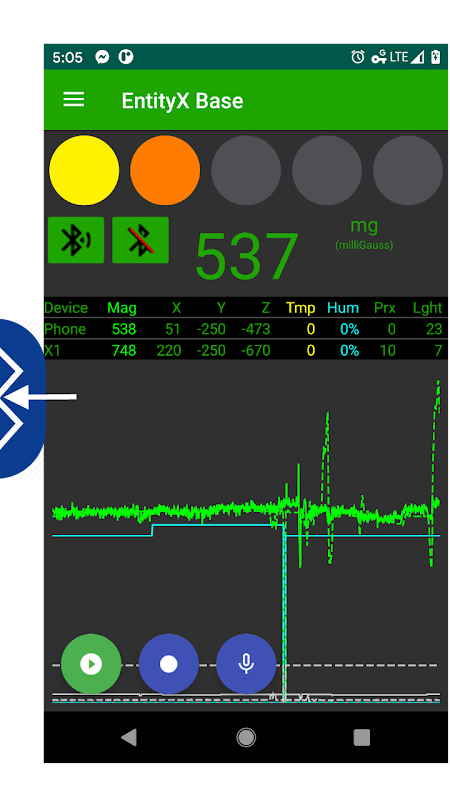This screenshot has width=450, height=800.
Task: Tap the last gray indicator circle
Action: (x=408, y=170)
